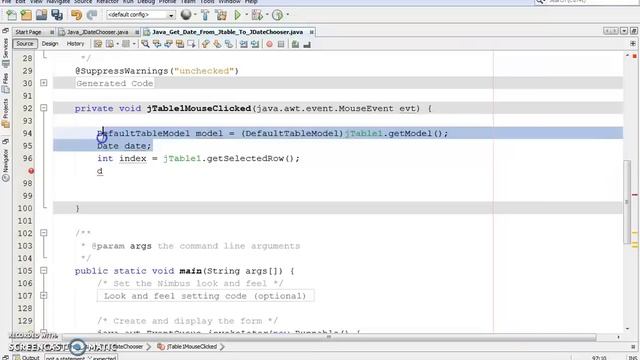Click Stop Macro Recording icon

[281, 44]
